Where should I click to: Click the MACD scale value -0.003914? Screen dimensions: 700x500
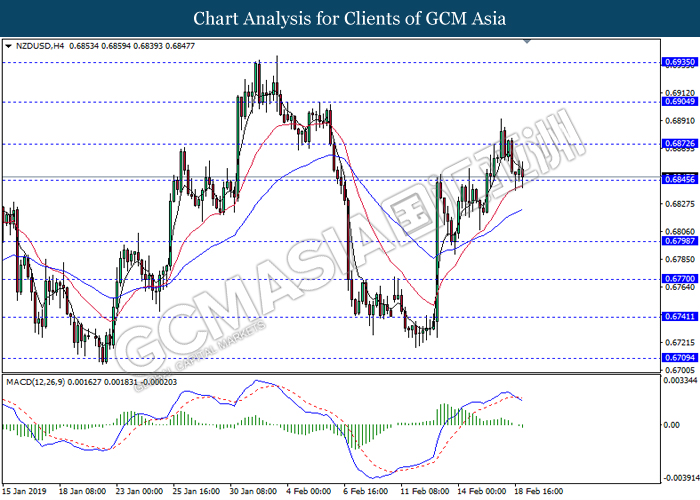coord(681,478)
